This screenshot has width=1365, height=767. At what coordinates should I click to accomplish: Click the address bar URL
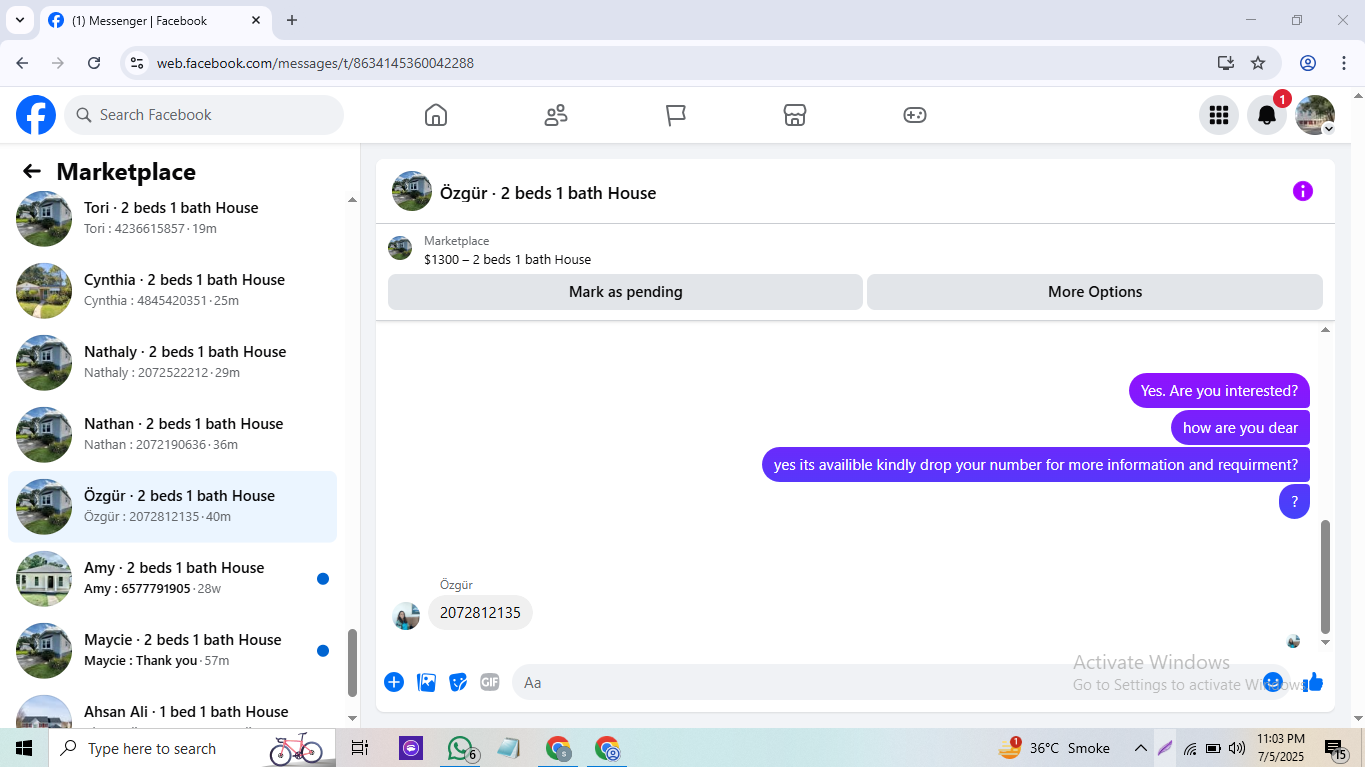(x=315, y=63)
